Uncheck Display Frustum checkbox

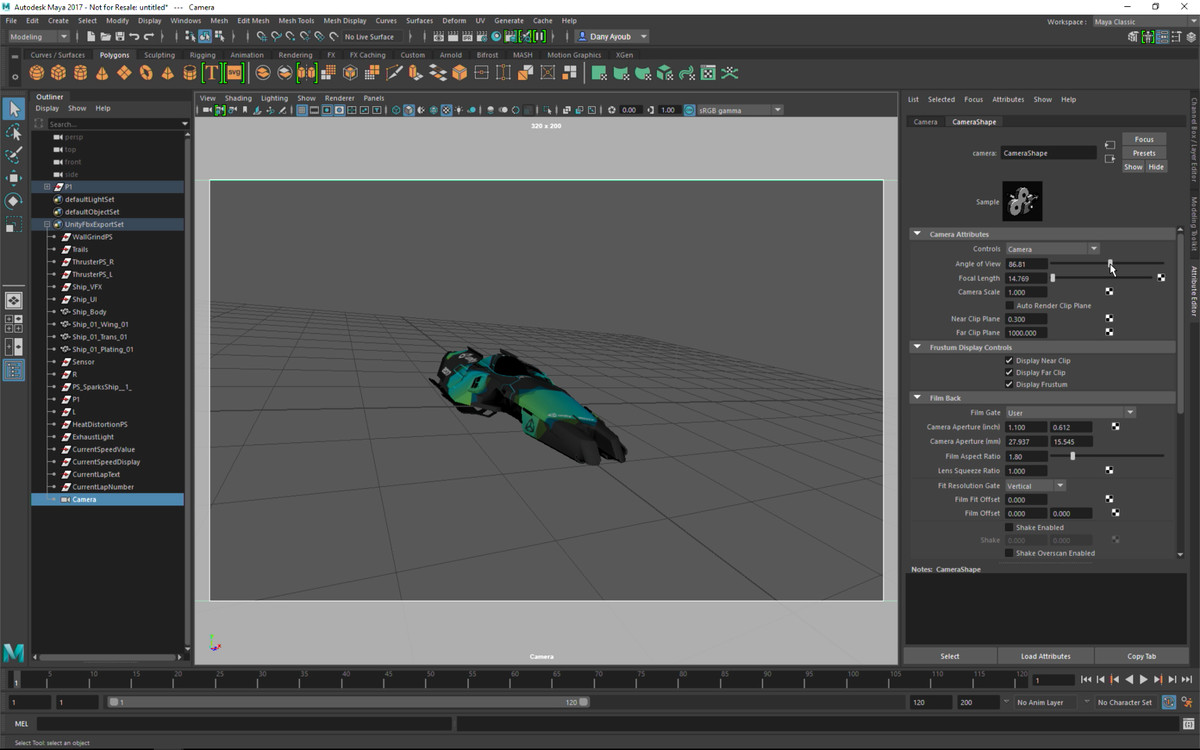[x=1009, y=384]
